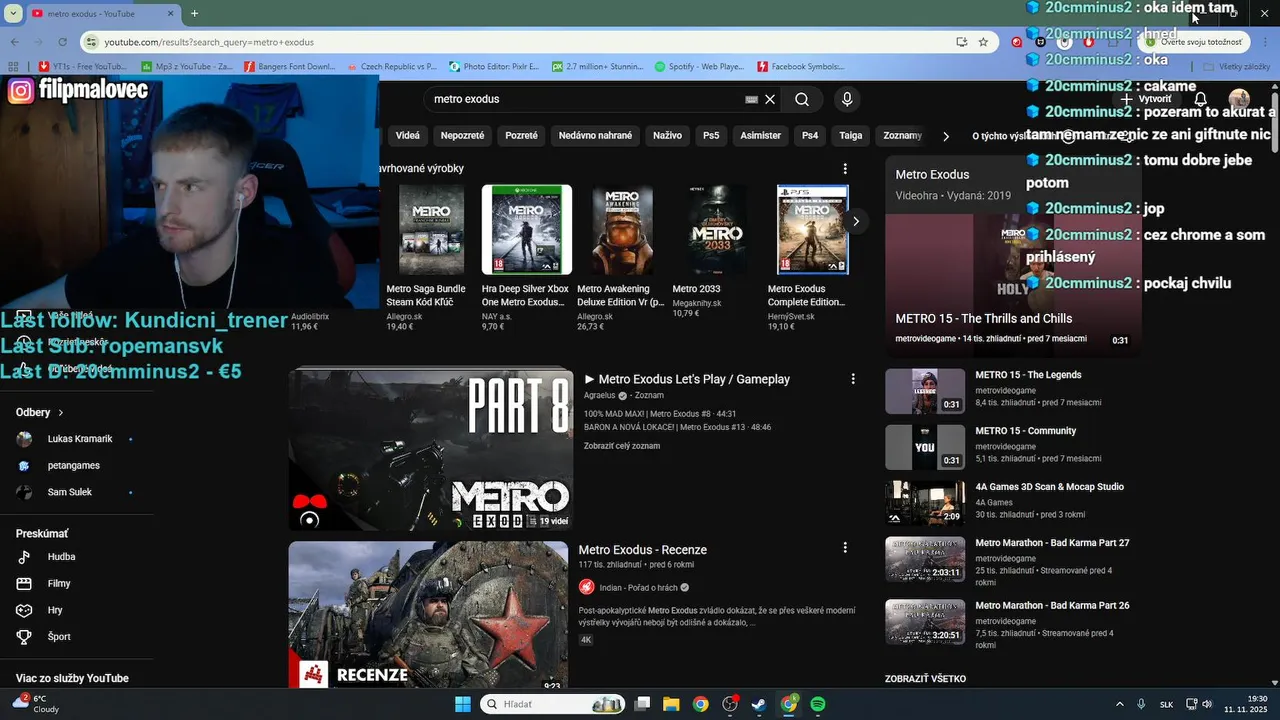This screenshot has width=1280, height=720.
Task: Select the Nedávno nahrané filter chip
Action: (595, 135)
